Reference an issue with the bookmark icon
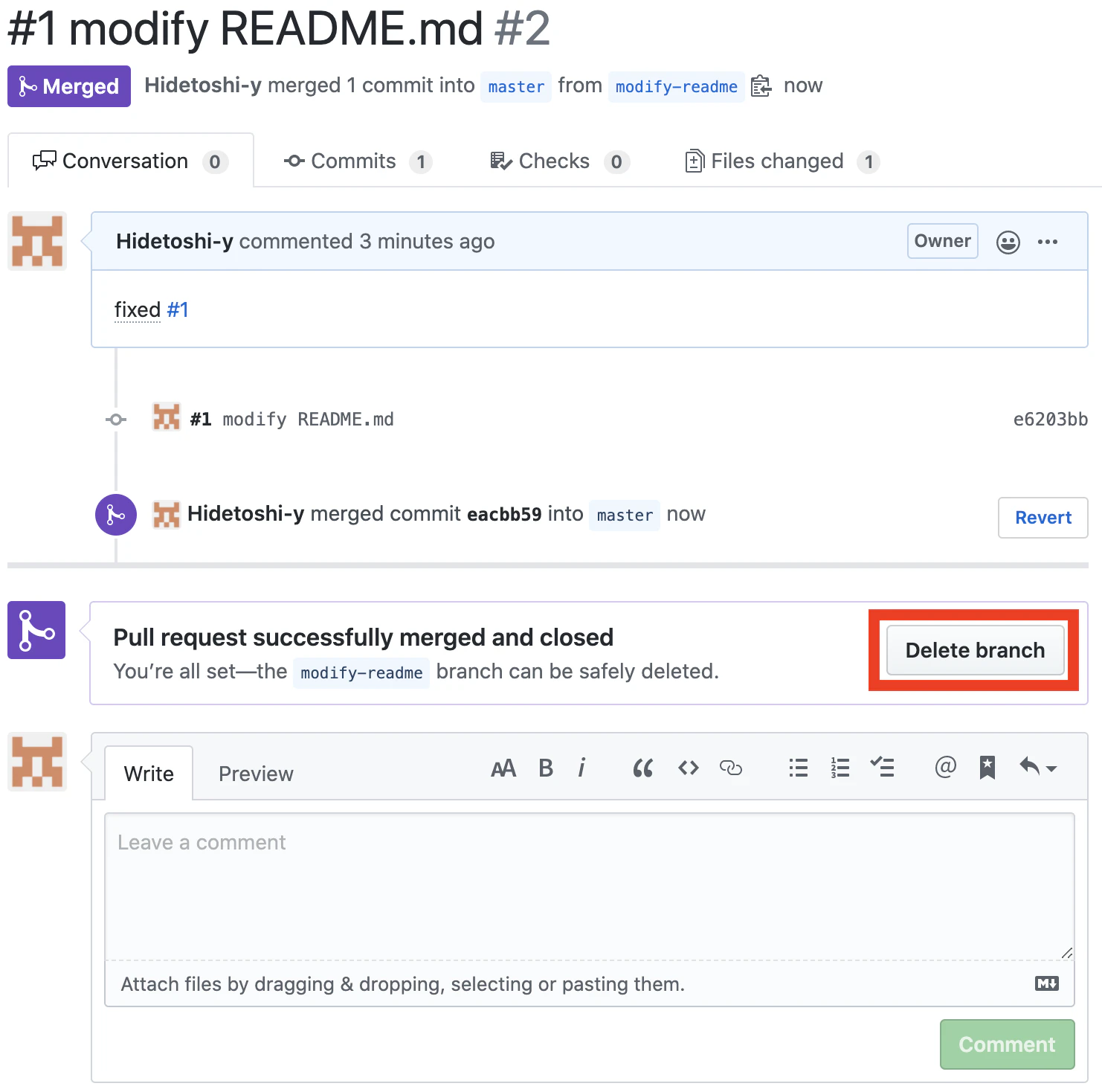The width and height of the screenshot is (1102, 1092). [987, 768]
